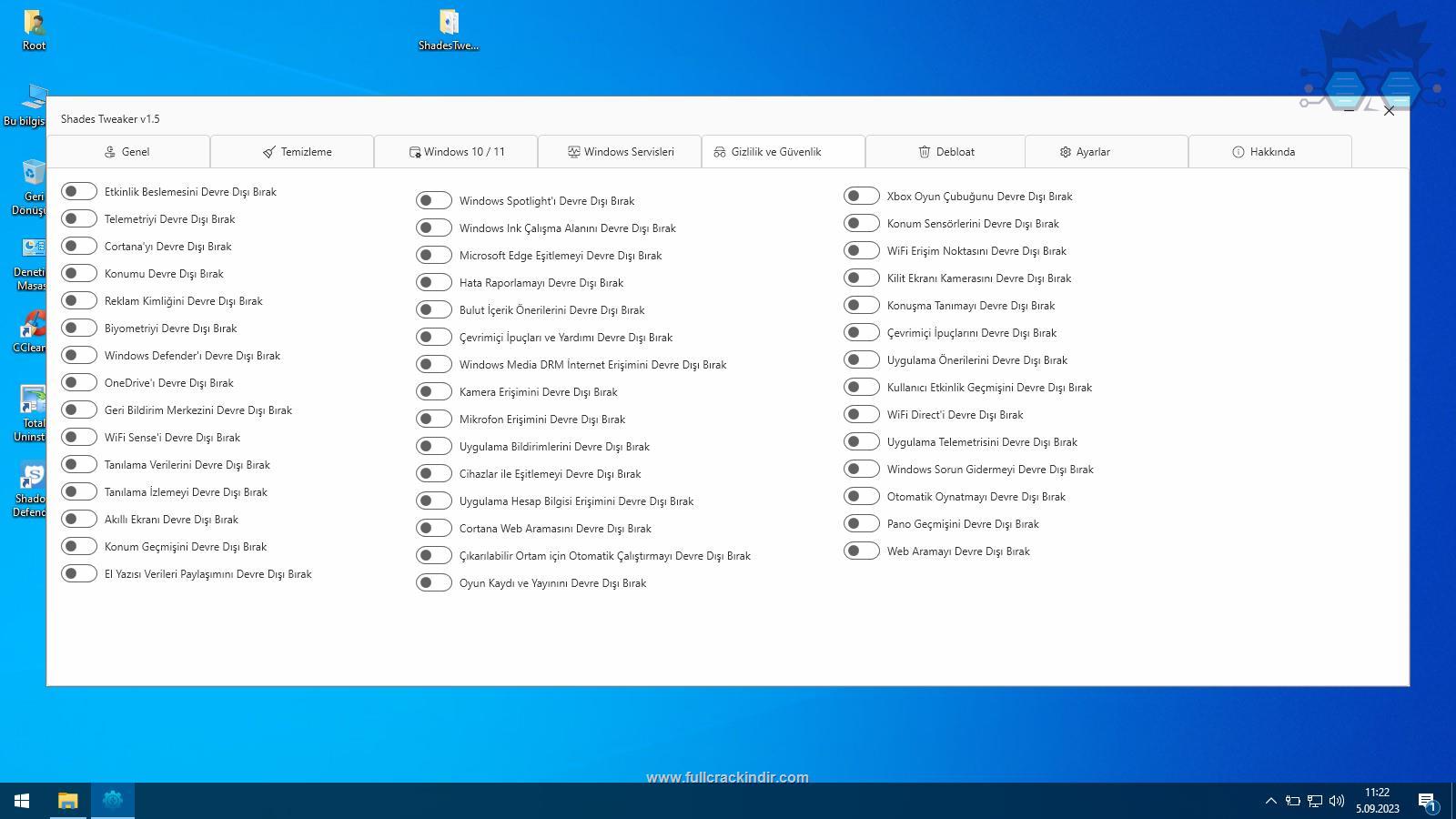
Task: Open the Windows Start menu
Action: pos(22,801)
